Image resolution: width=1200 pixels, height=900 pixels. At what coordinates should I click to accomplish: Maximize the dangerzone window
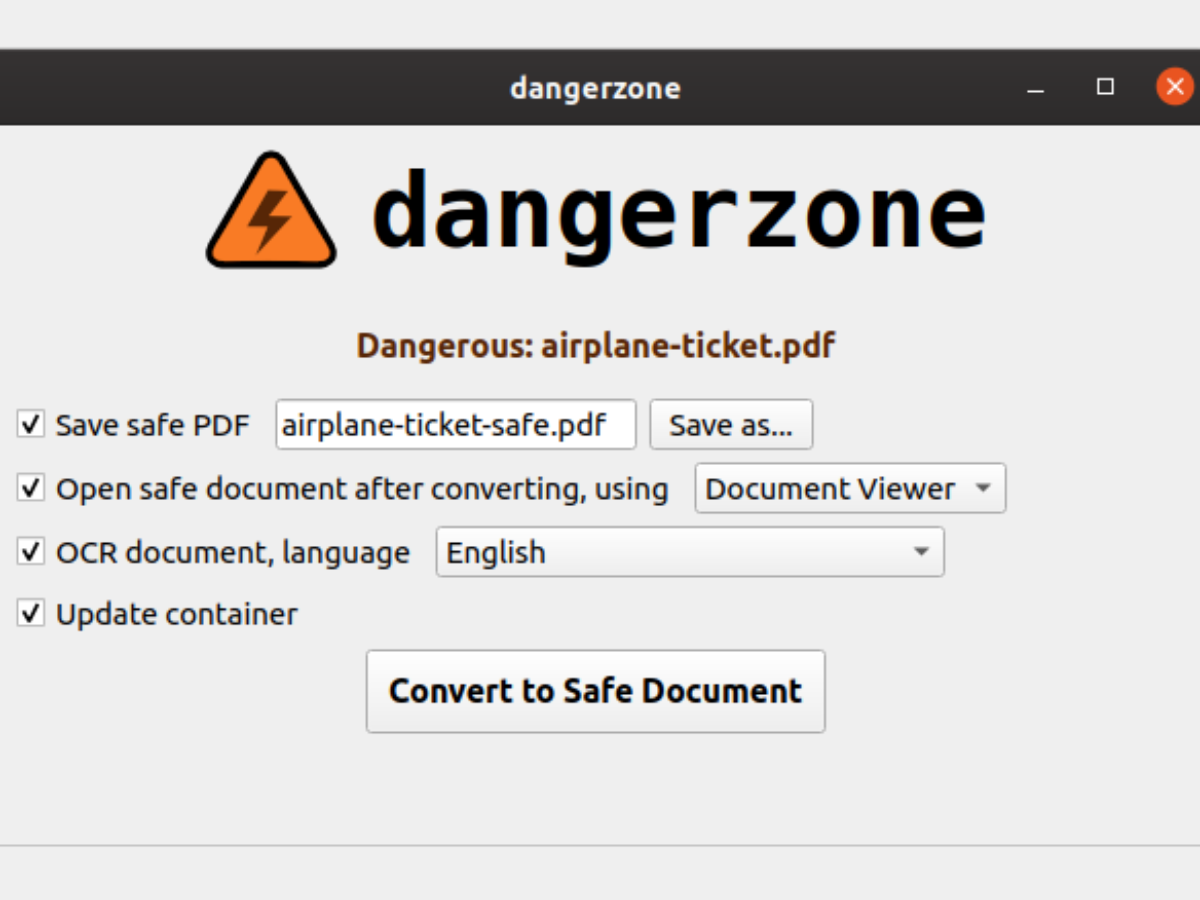pyautogui.click(x=1105, y=87)
